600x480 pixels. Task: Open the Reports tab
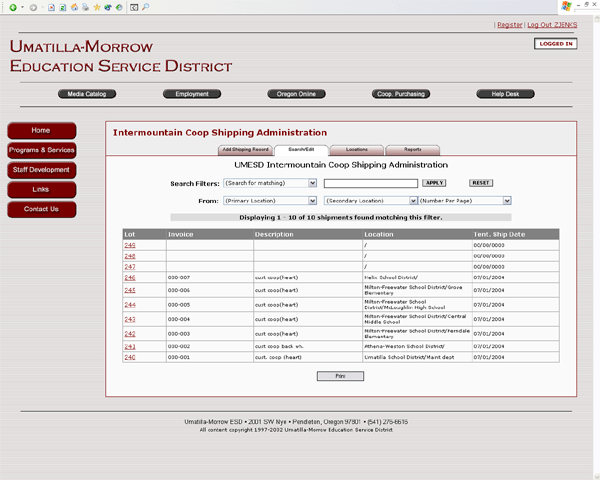tap(412, 150)
